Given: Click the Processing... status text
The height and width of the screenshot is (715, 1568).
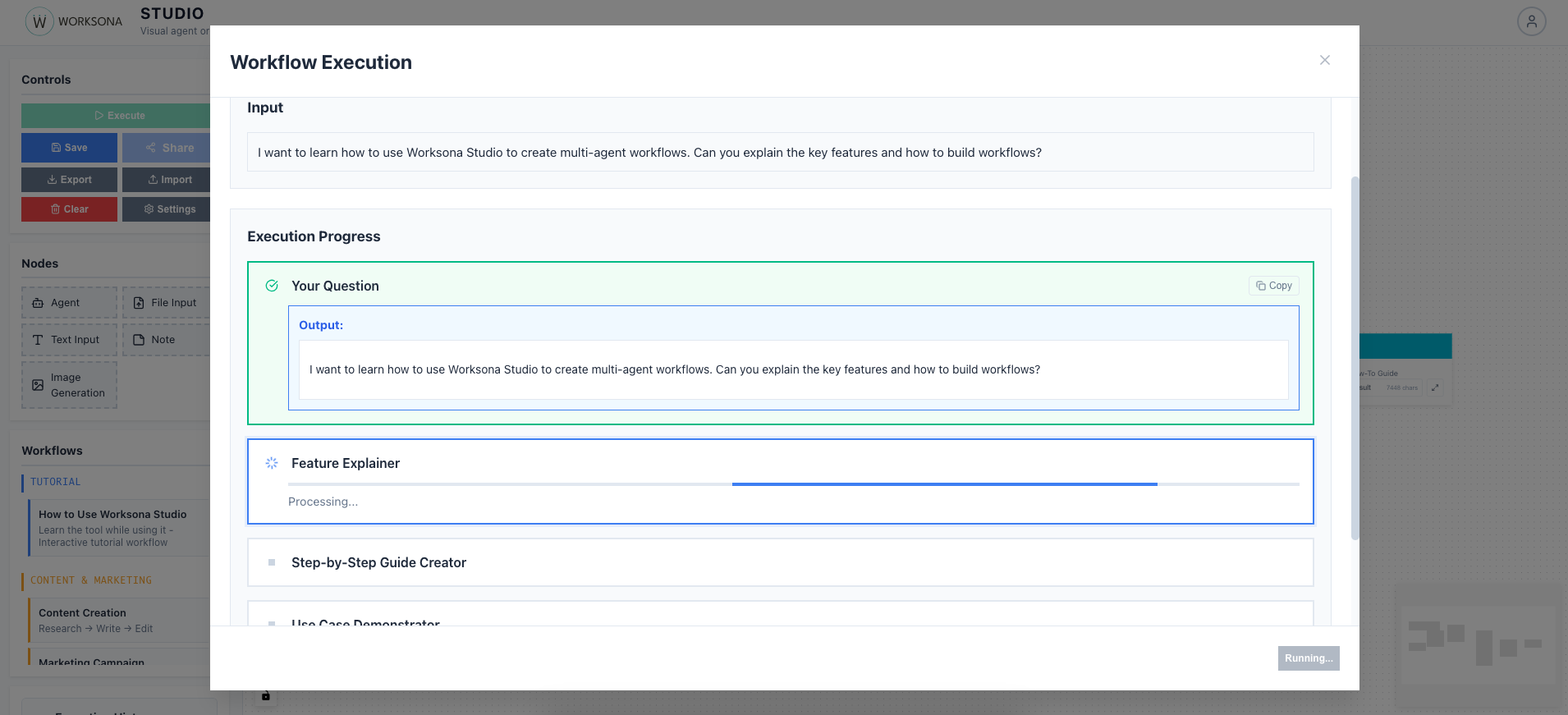Looking at the screenshot, I should point(323,502).
